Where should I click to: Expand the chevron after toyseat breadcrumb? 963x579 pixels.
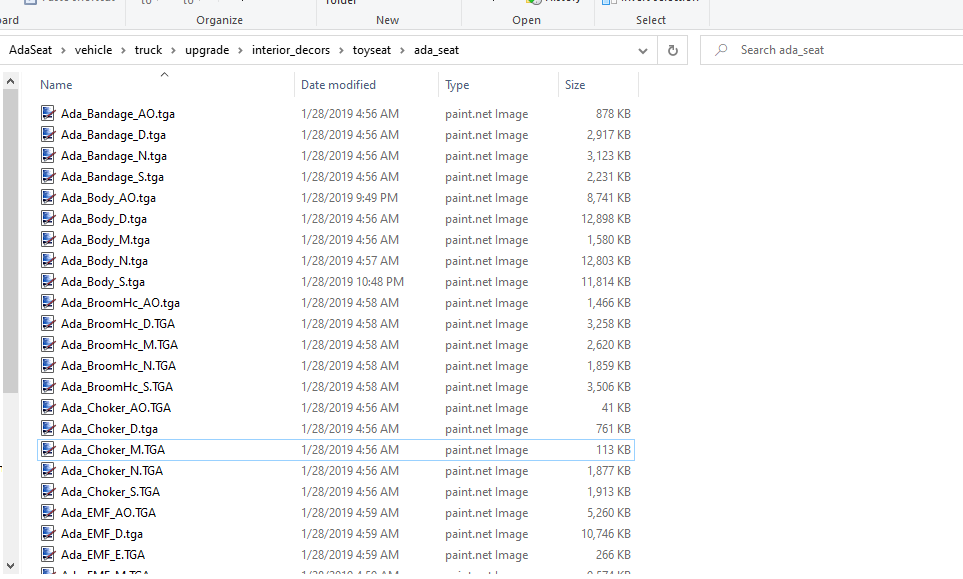click(x=402, y=50)
